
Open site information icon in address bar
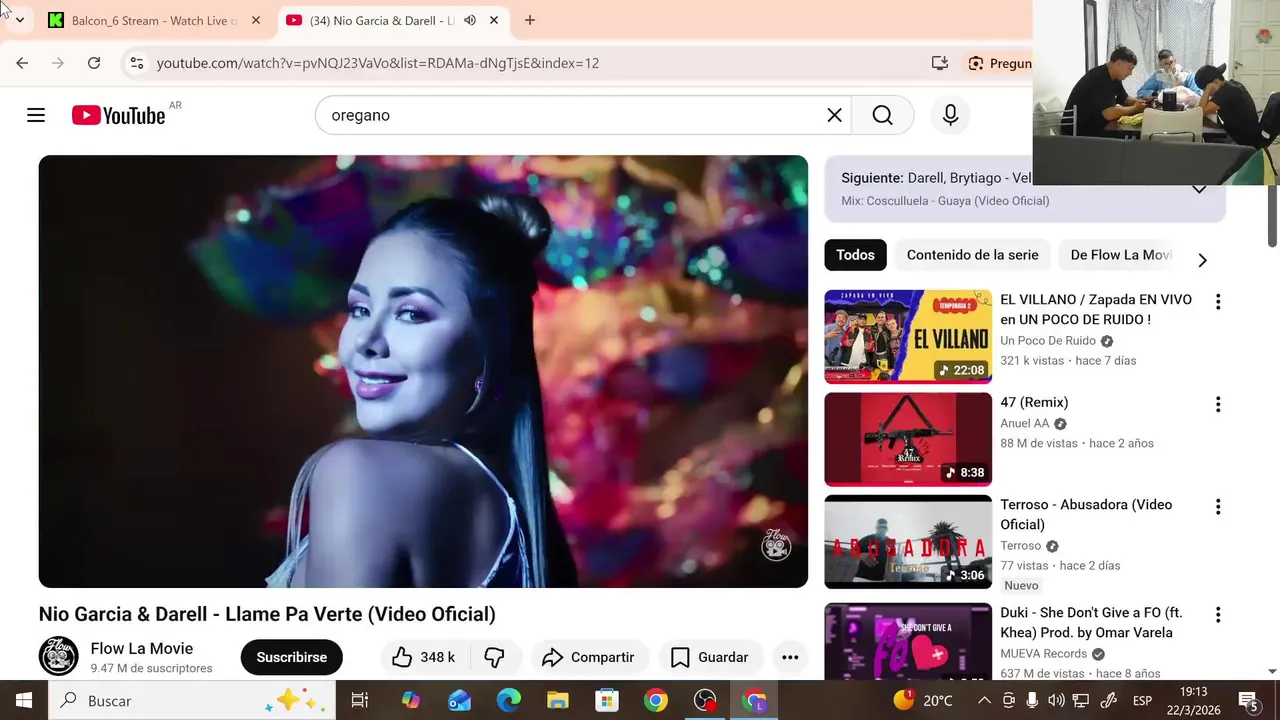point(137,63)
